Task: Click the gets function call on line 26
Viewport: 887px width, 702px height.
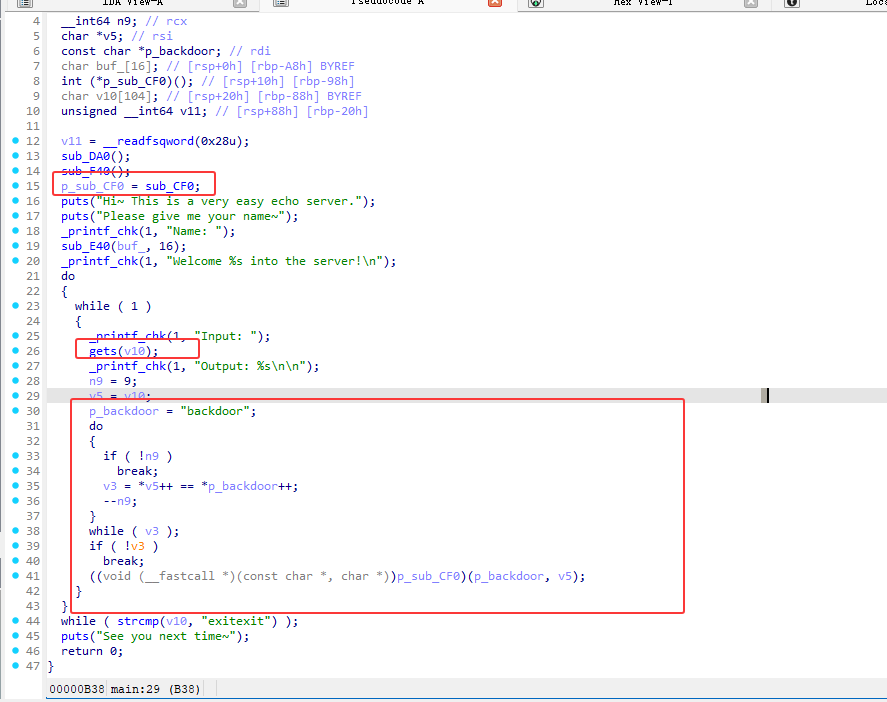Action: [102, 351]
